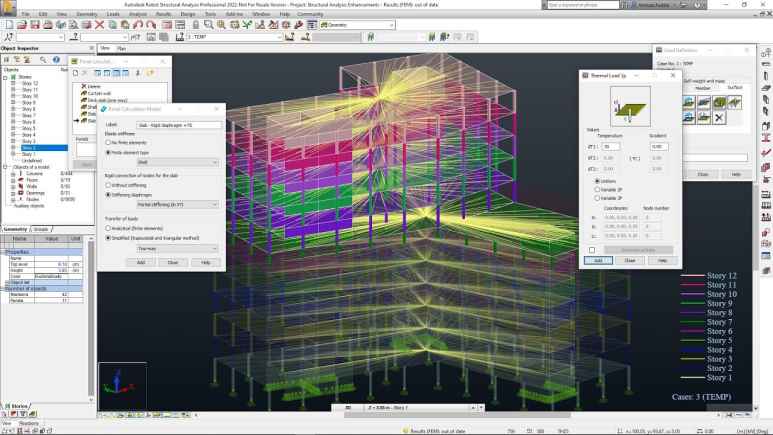
Task: Select the 'No finite elements' radio option
Action: pos(108,144)
